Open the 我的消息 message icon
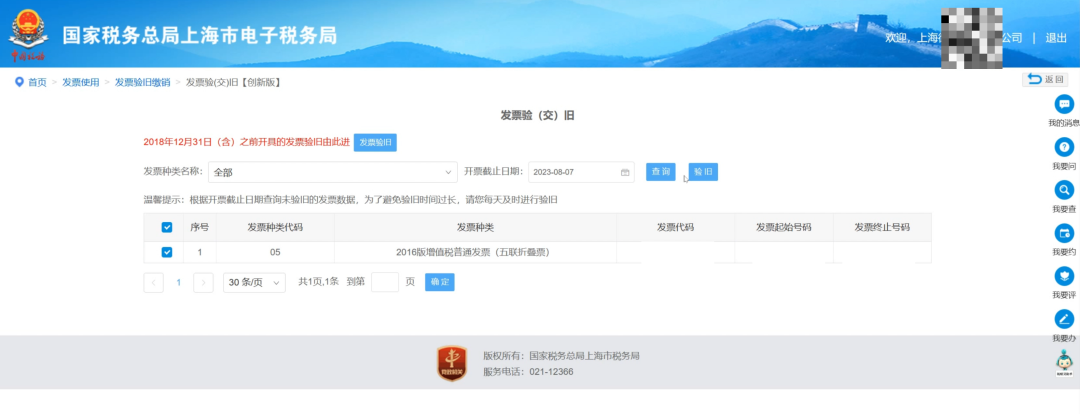 click(x=1064, y=105)
